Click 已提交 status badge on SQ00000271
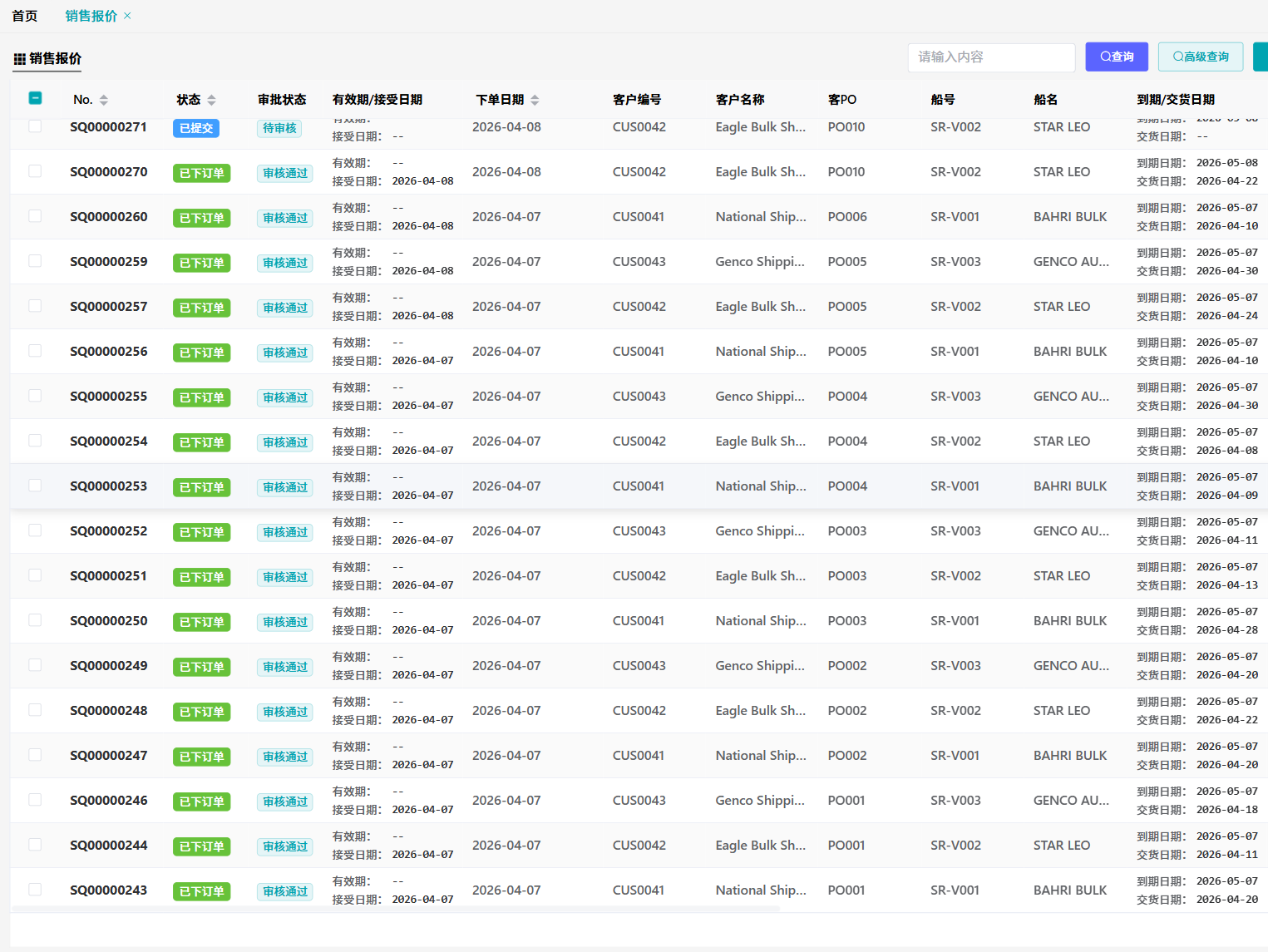The image size is (1268, 952). click(x=196, y=128)
